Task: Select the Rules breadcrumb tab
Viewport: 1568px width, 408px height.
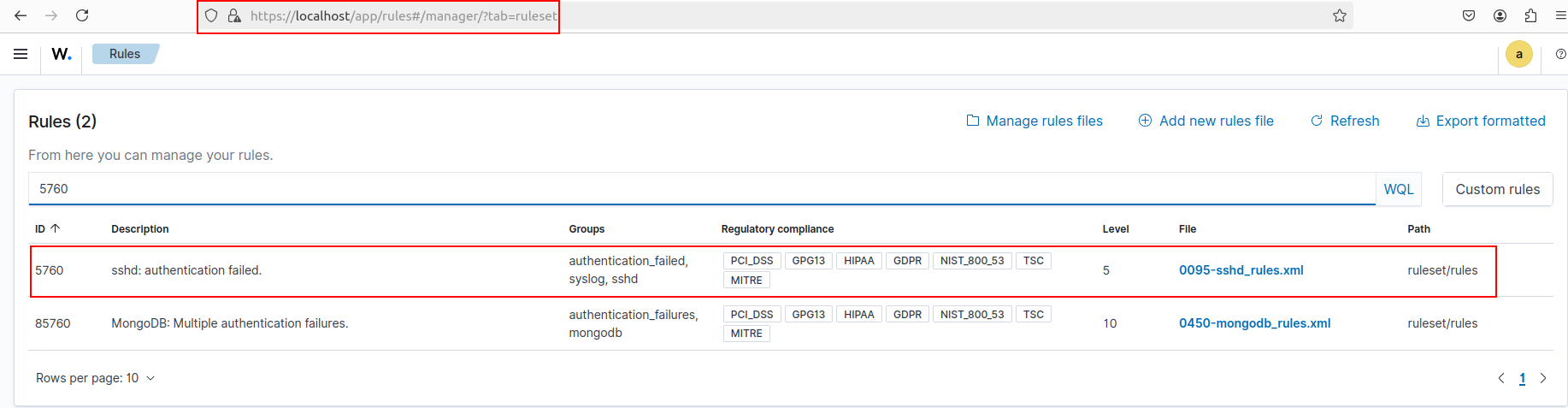Action: 125,54
